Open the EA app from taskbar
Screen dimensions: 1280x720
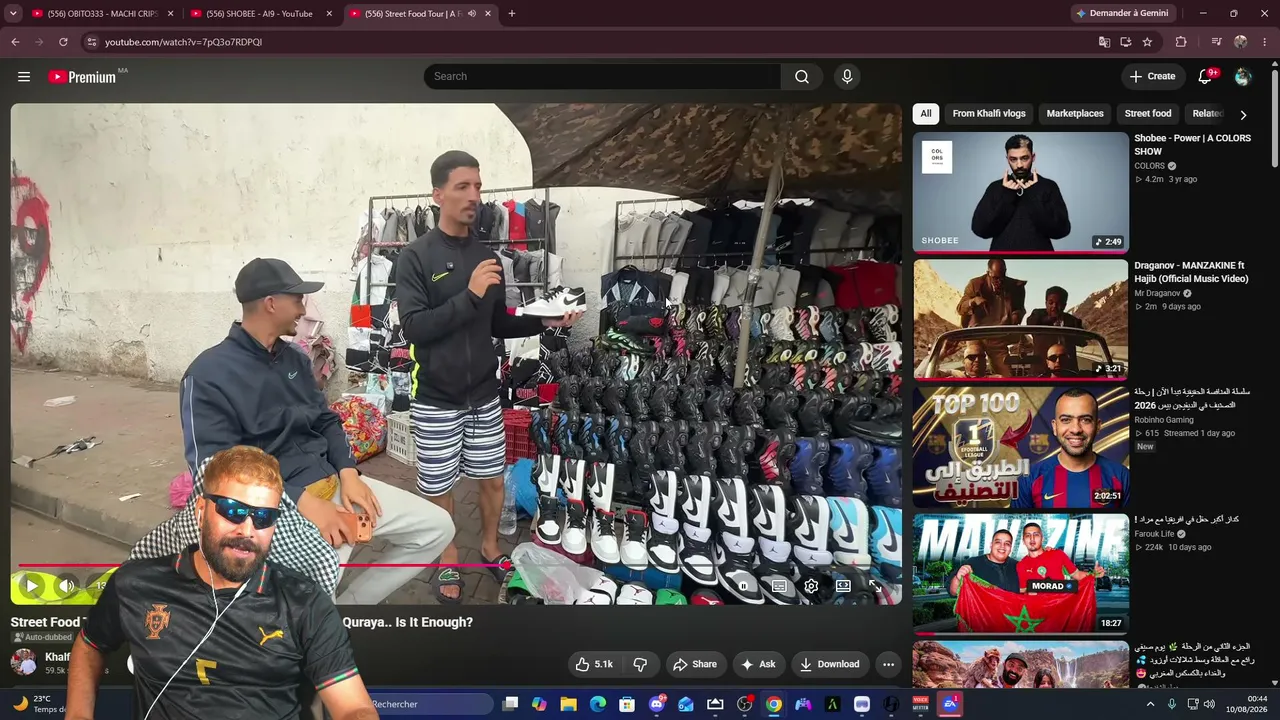950,704
